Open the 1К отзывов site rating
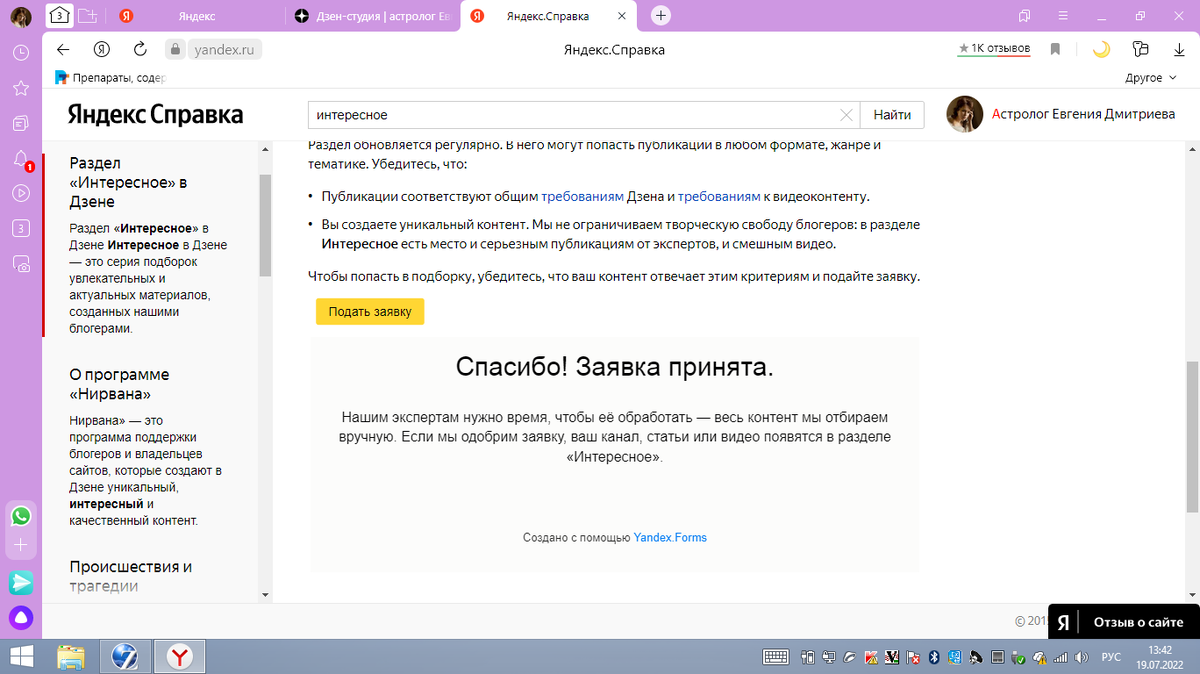1200x674 pixels. coord(994,49)
